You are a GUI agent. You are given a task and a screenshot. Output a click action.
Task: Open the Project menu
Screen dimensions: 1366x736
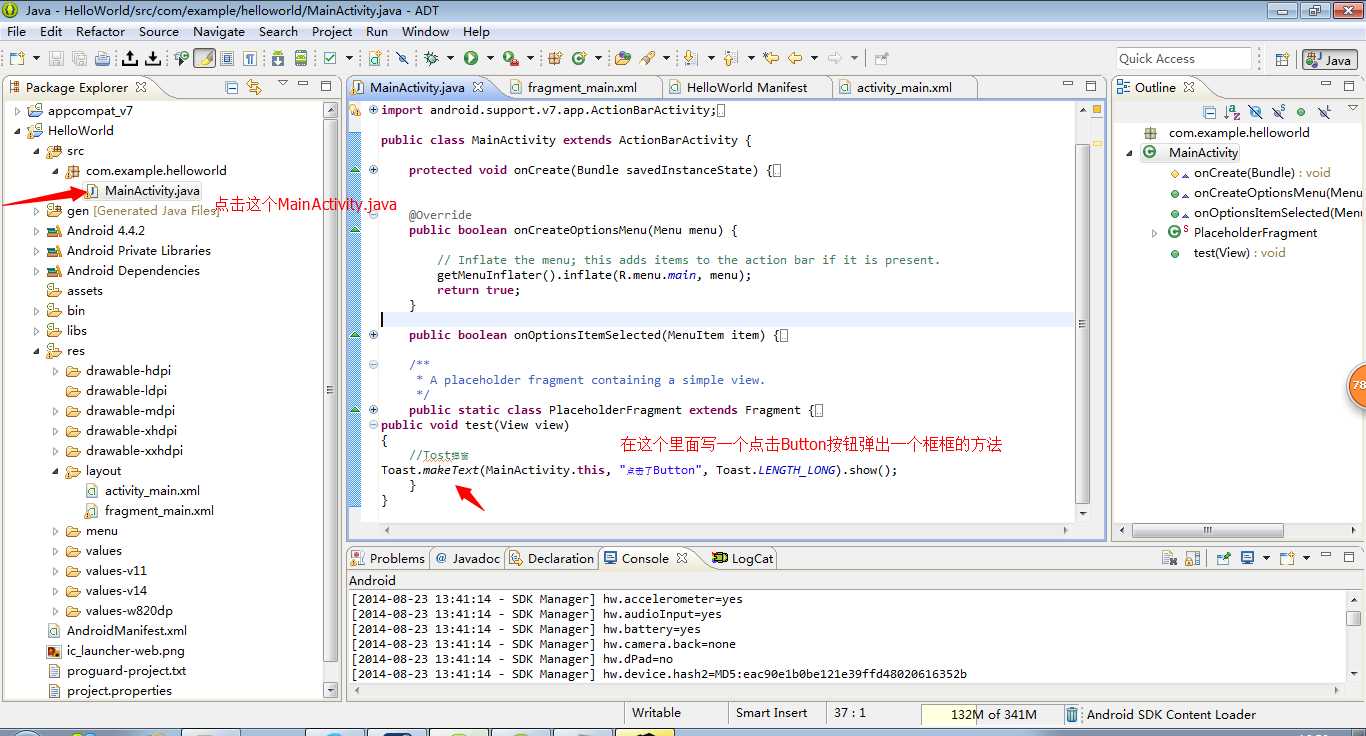tap(332, 31)
